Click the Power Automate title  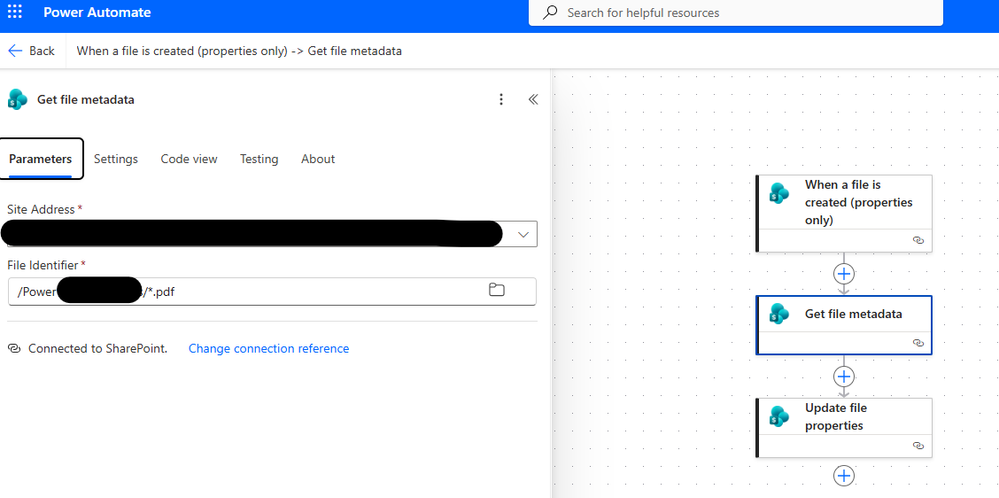tap(97, 12)
